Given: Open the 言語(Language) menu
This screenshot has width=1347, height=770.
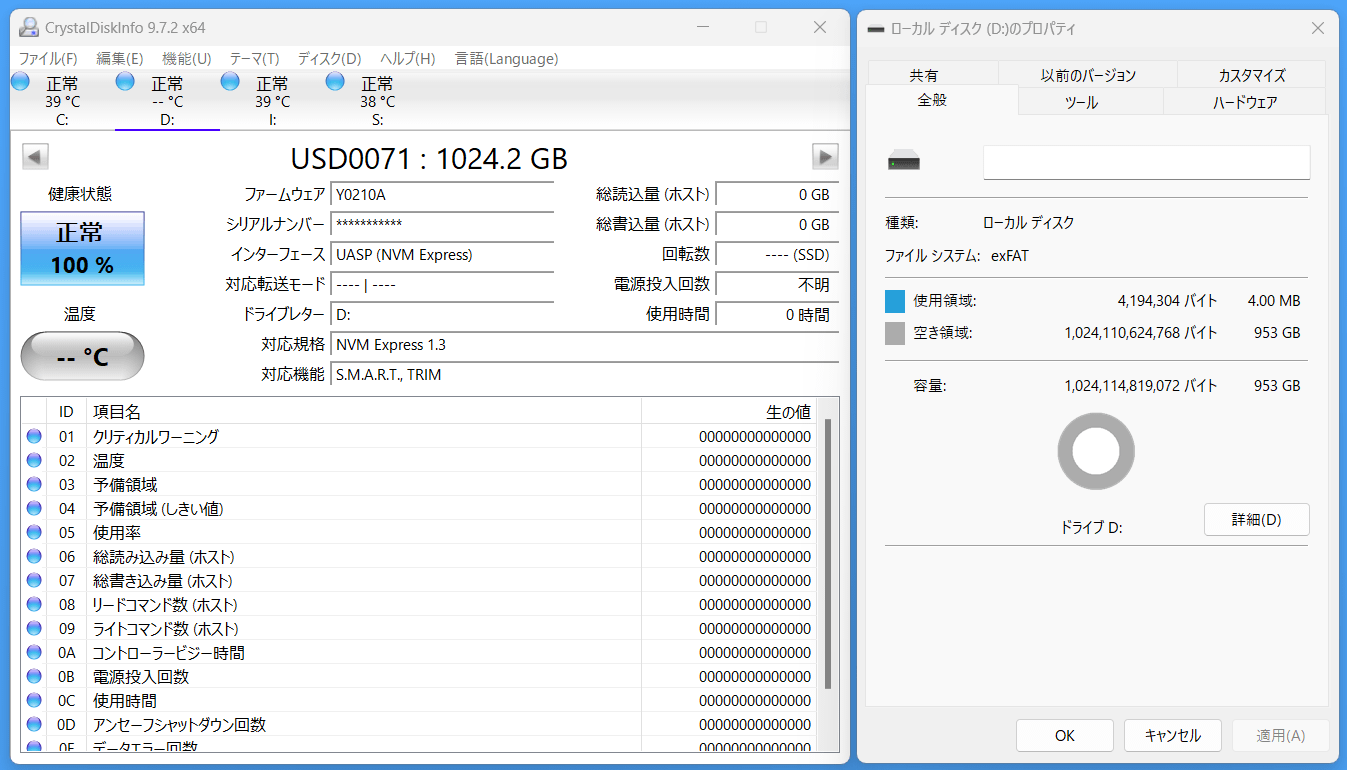Looking at the screenshot, I should (x=506, y=59).
